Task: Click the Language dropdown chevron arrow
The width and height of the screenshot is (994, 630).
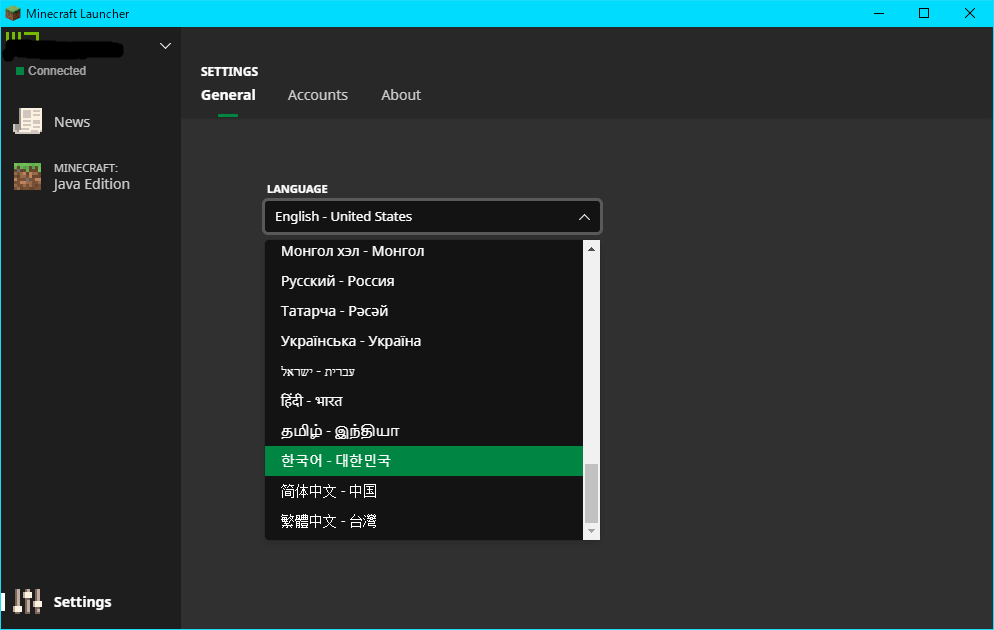Action: 585,217
